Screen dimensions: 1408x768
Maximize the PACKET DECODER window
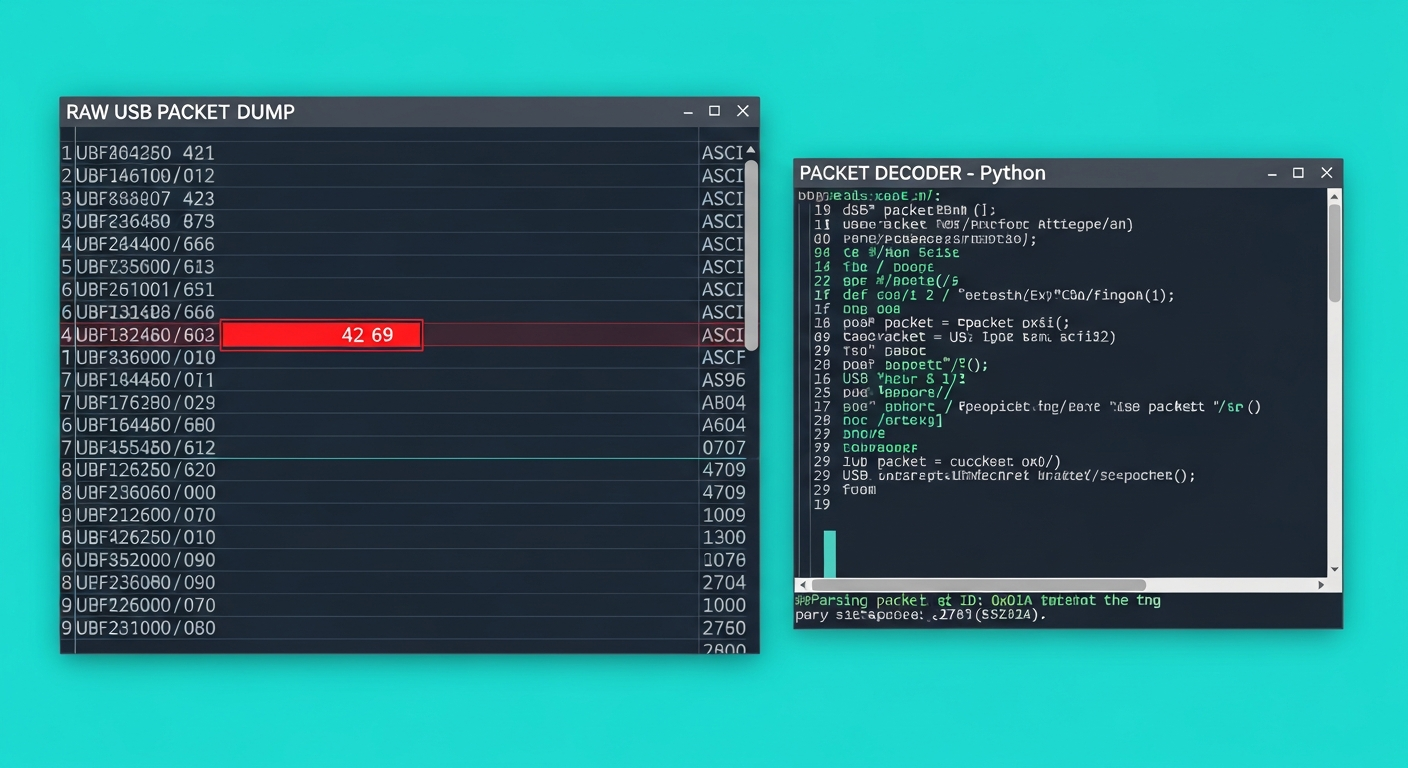tap(1298, 173)
